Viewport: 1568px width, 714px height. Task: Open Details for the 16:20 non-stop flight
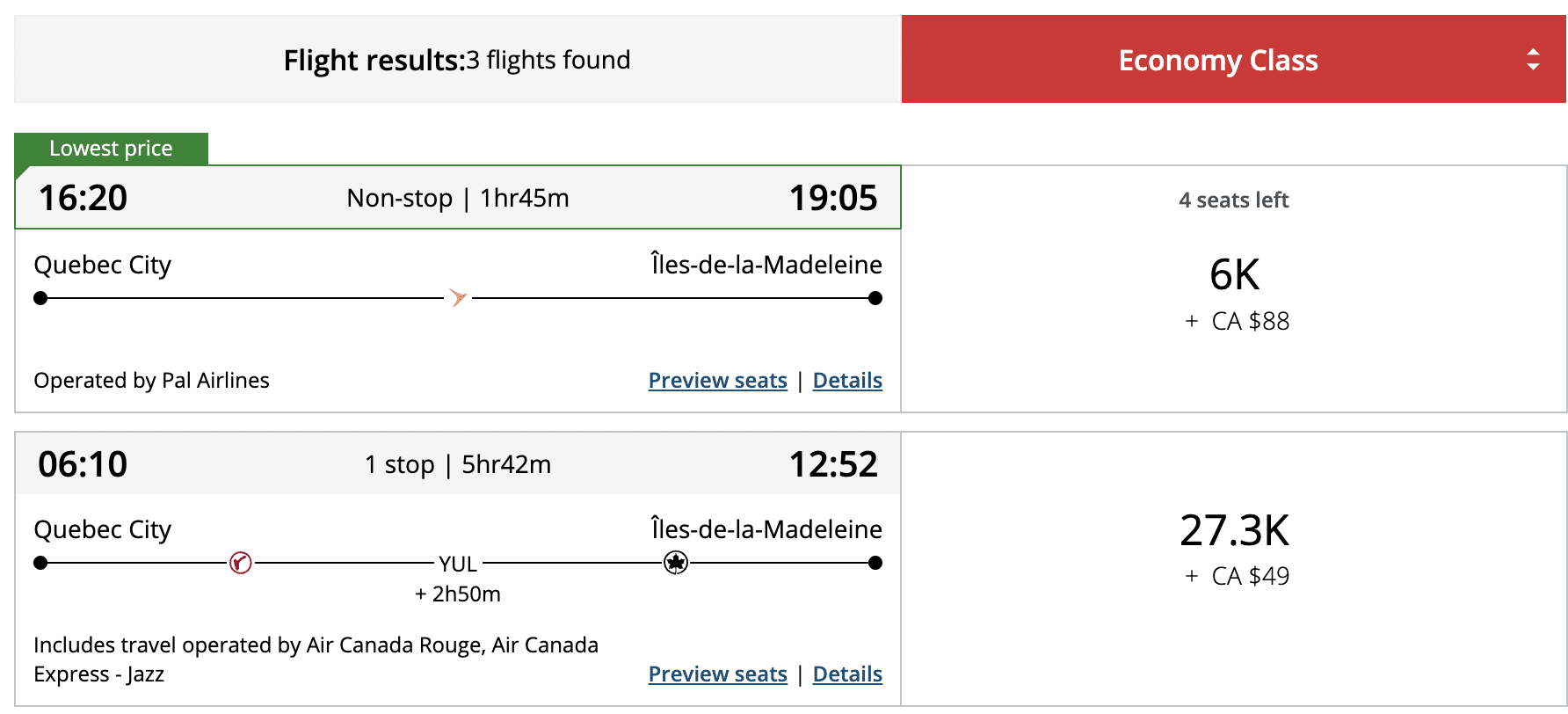point(847,381)
